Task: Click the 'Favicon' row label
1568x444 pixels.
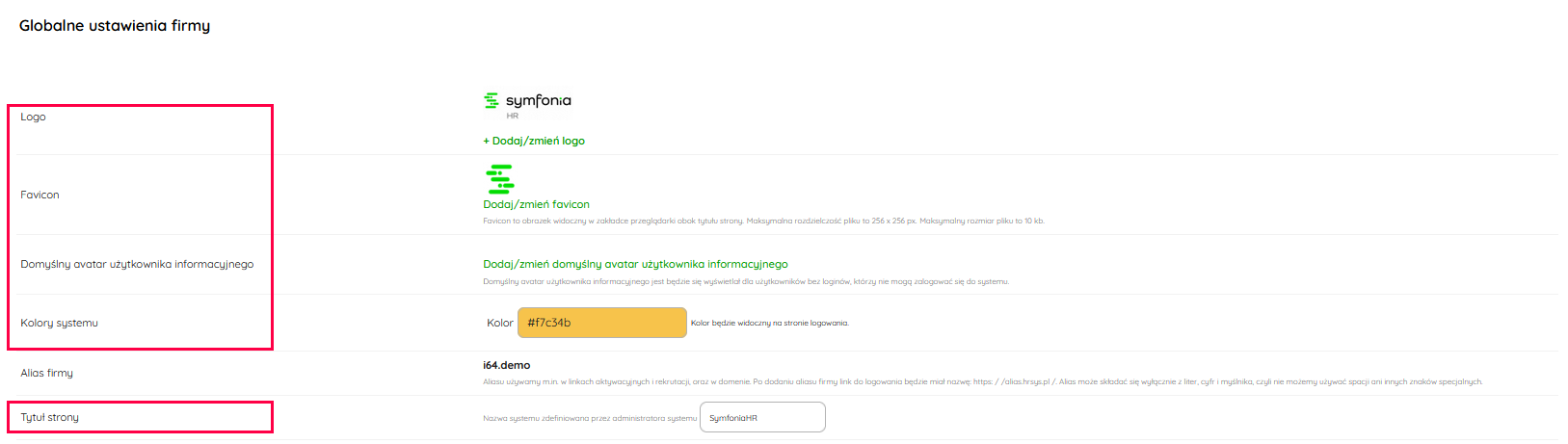Action: (x=40, y=195)
